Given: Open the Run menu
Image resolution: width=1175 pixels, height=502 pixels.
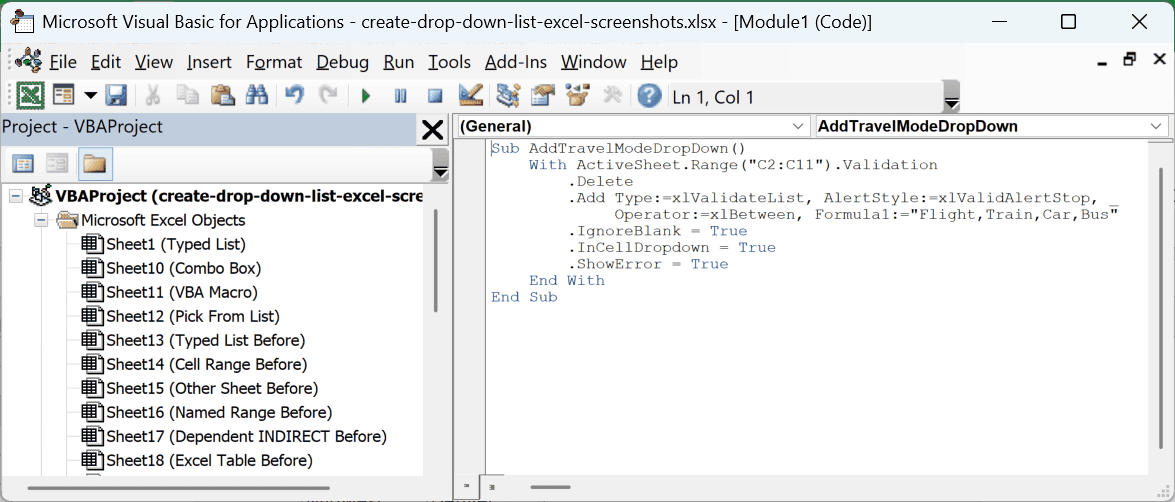Looking at the screenshot, I should click(399, 61).
